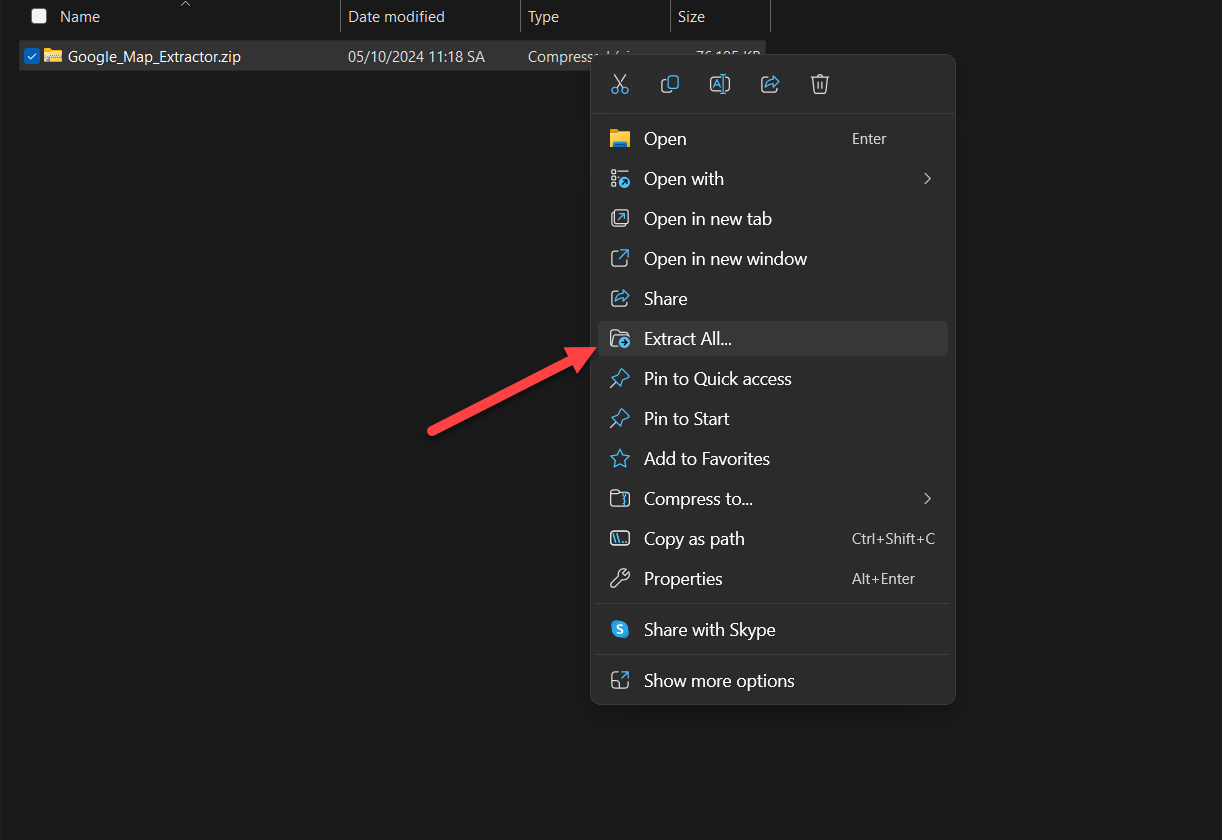The width and height of the screenshot is (1222, 840).
Task: Click the Cut icon in the actions row
Action: pos(620,84)
